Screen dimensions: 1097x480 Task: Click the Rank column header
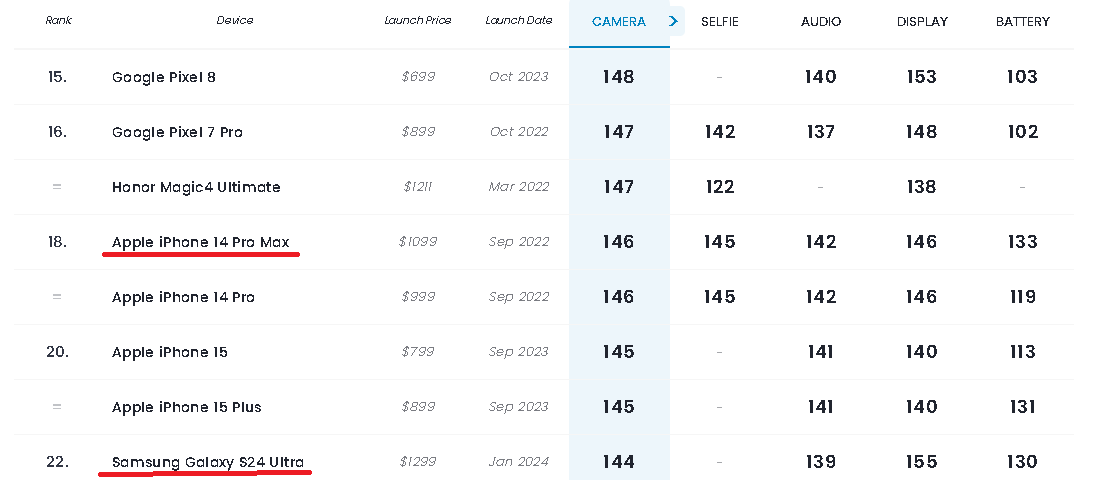(x=58, y=20)
